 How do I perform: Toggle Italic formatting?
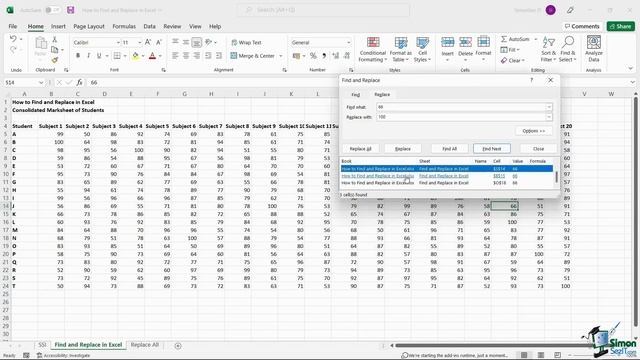pyautogui.click(x=88, y=56)
